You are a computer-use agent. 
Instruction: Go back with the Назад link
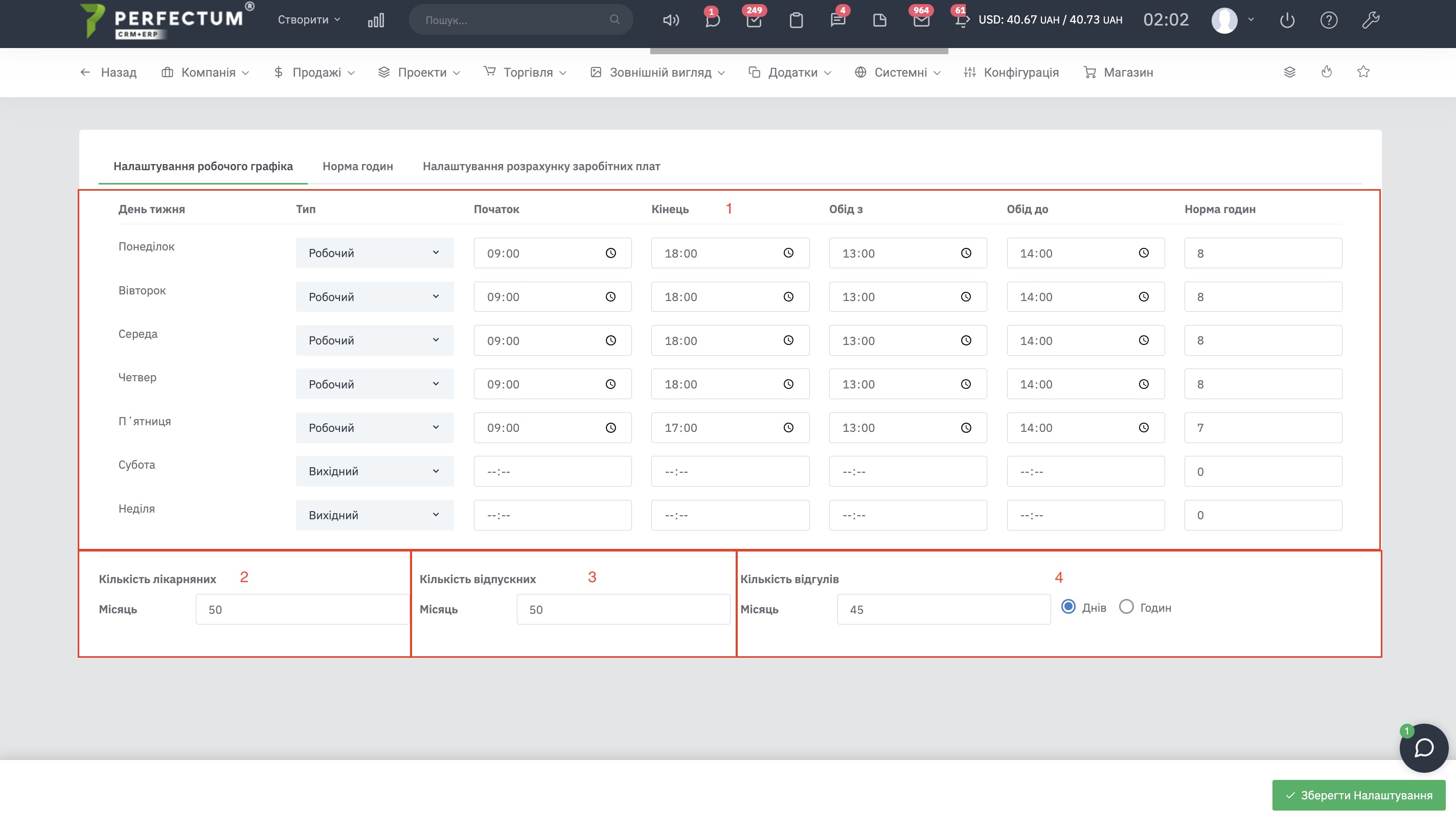click(x=108, y=72)
